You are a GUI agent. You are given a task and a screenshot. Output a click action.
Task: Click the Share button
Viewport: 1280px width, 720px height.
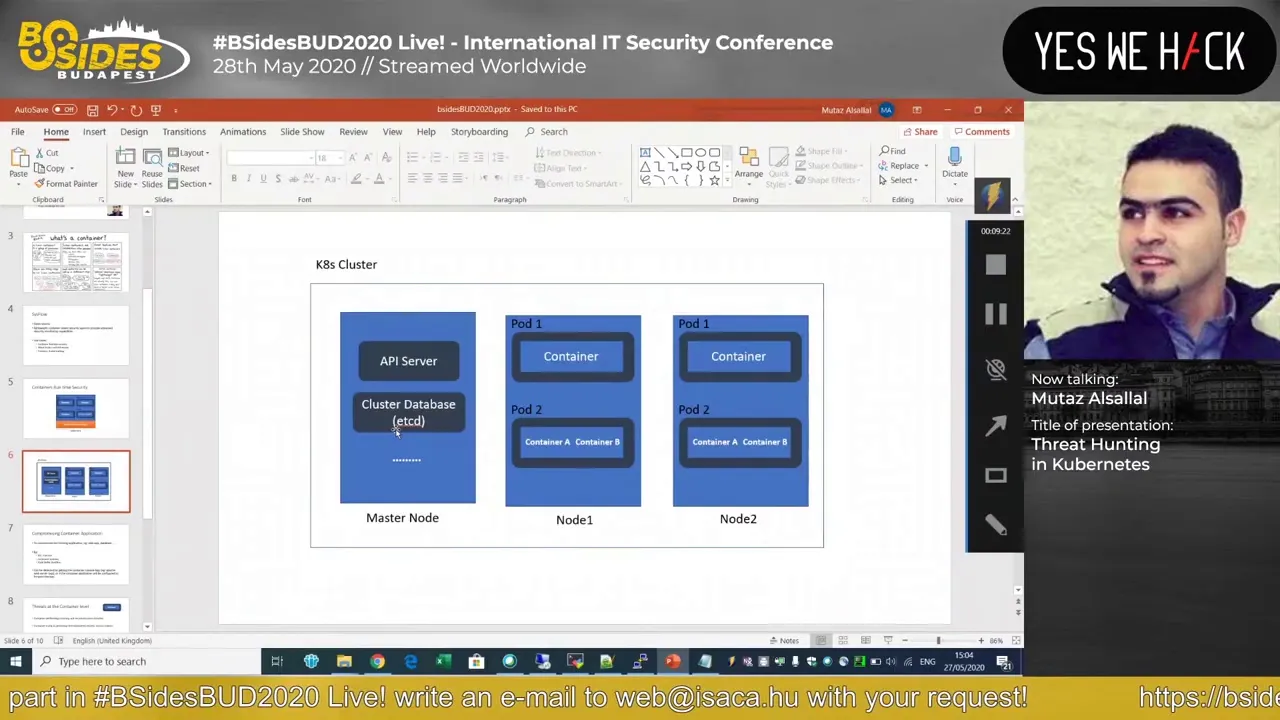point(920,132)
